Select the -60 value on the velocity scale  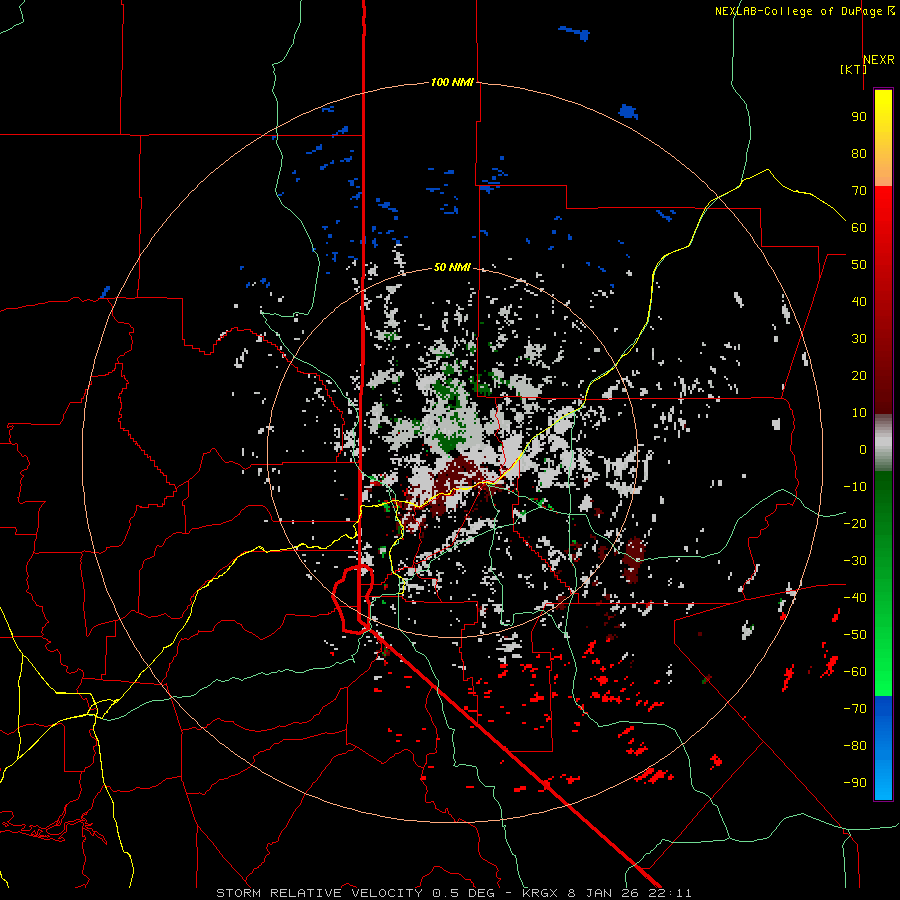click(x=855, y=672)
